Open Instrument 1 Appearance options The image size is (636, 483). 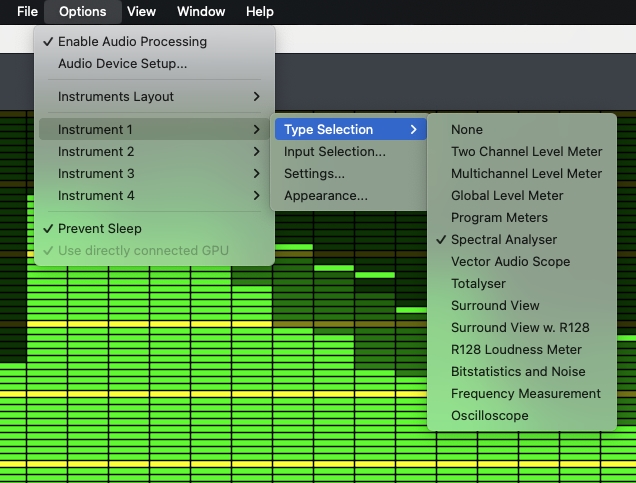[x=350, y=195]
